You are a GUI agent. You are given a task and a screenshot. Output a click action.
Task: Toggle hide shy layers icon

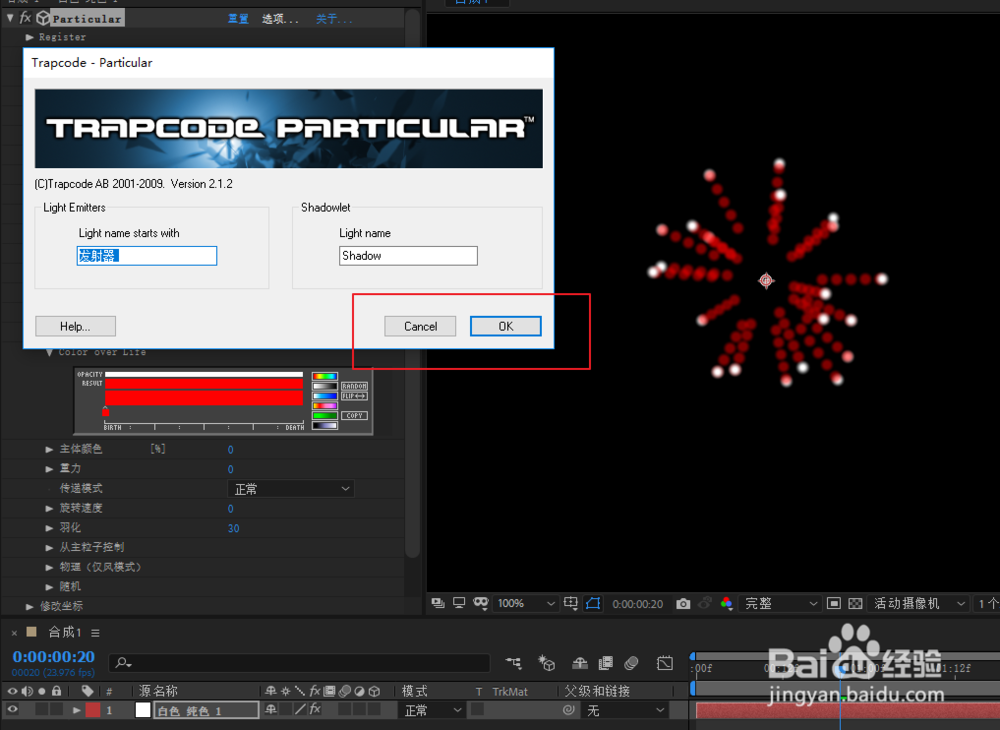click(x=580, y=663)
